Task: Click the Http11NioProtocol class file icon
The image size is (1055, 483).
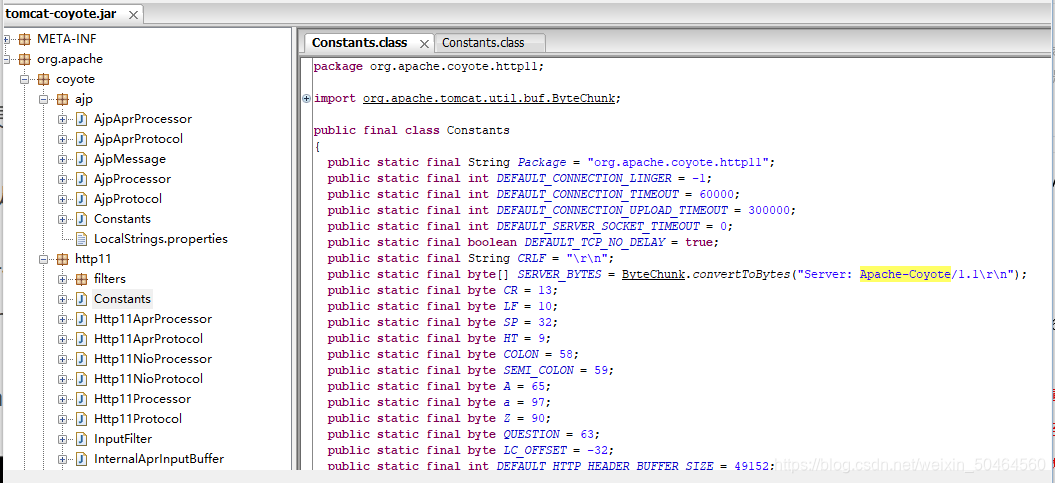Action: pyautogui.click(x=81, y=379)
